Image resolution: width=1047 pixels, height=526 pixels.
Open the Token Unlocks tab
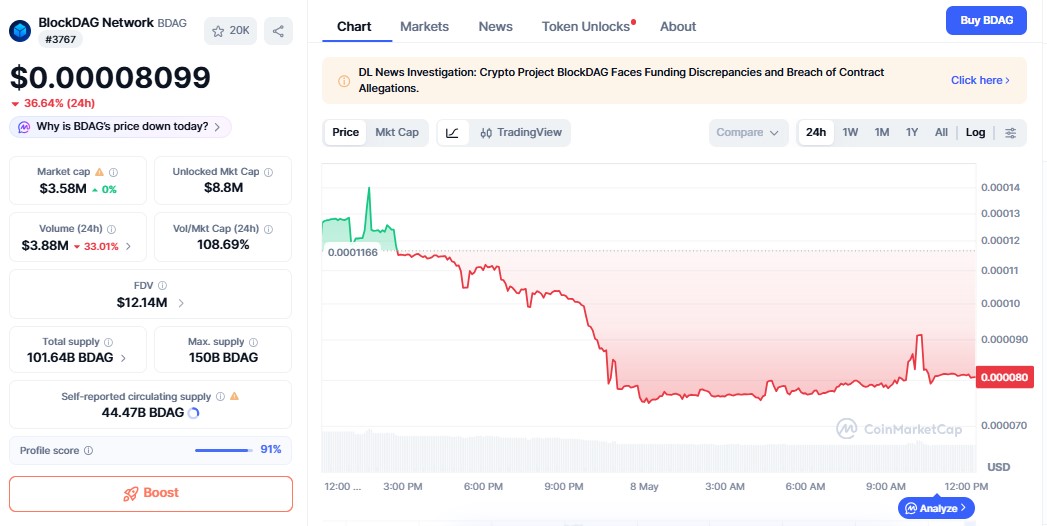[586, 27]
